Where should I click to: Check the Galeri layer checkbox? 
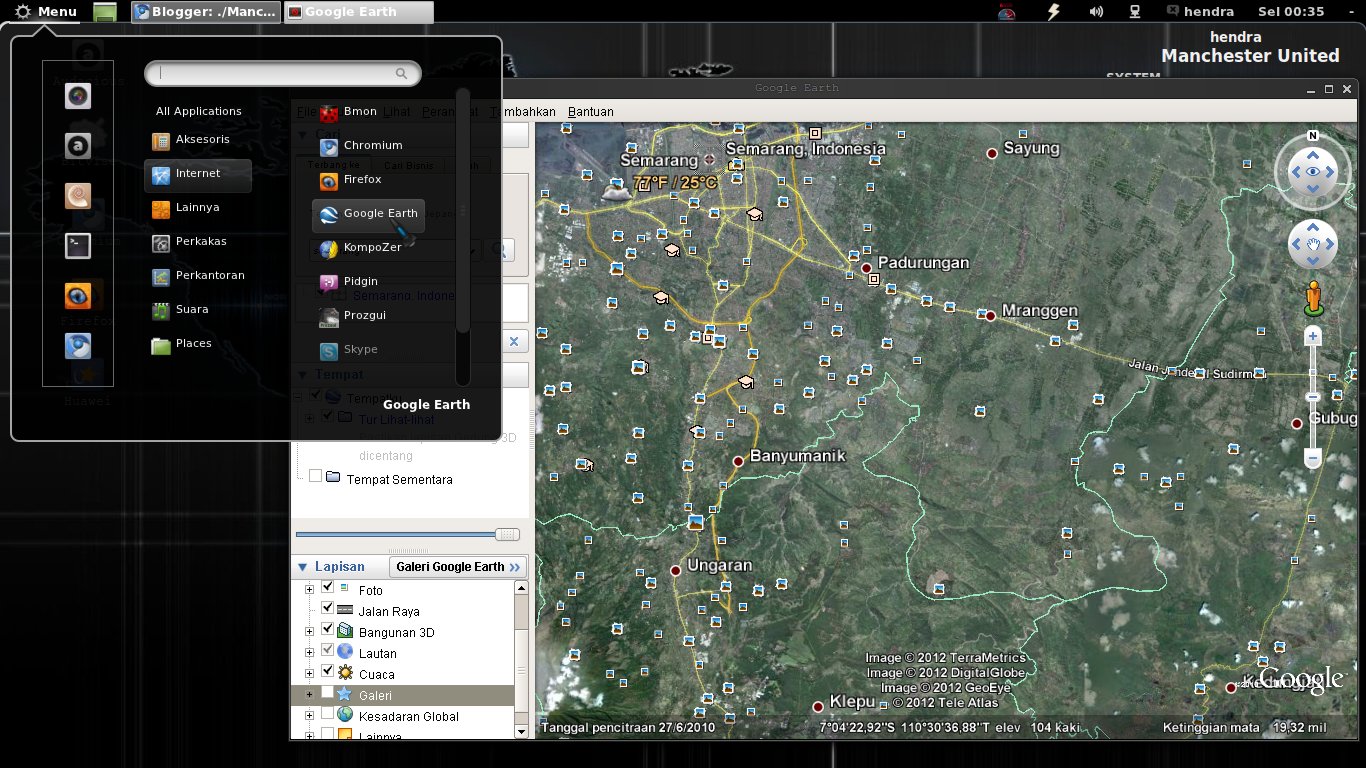pyautogui.click(x=327, y=692)
